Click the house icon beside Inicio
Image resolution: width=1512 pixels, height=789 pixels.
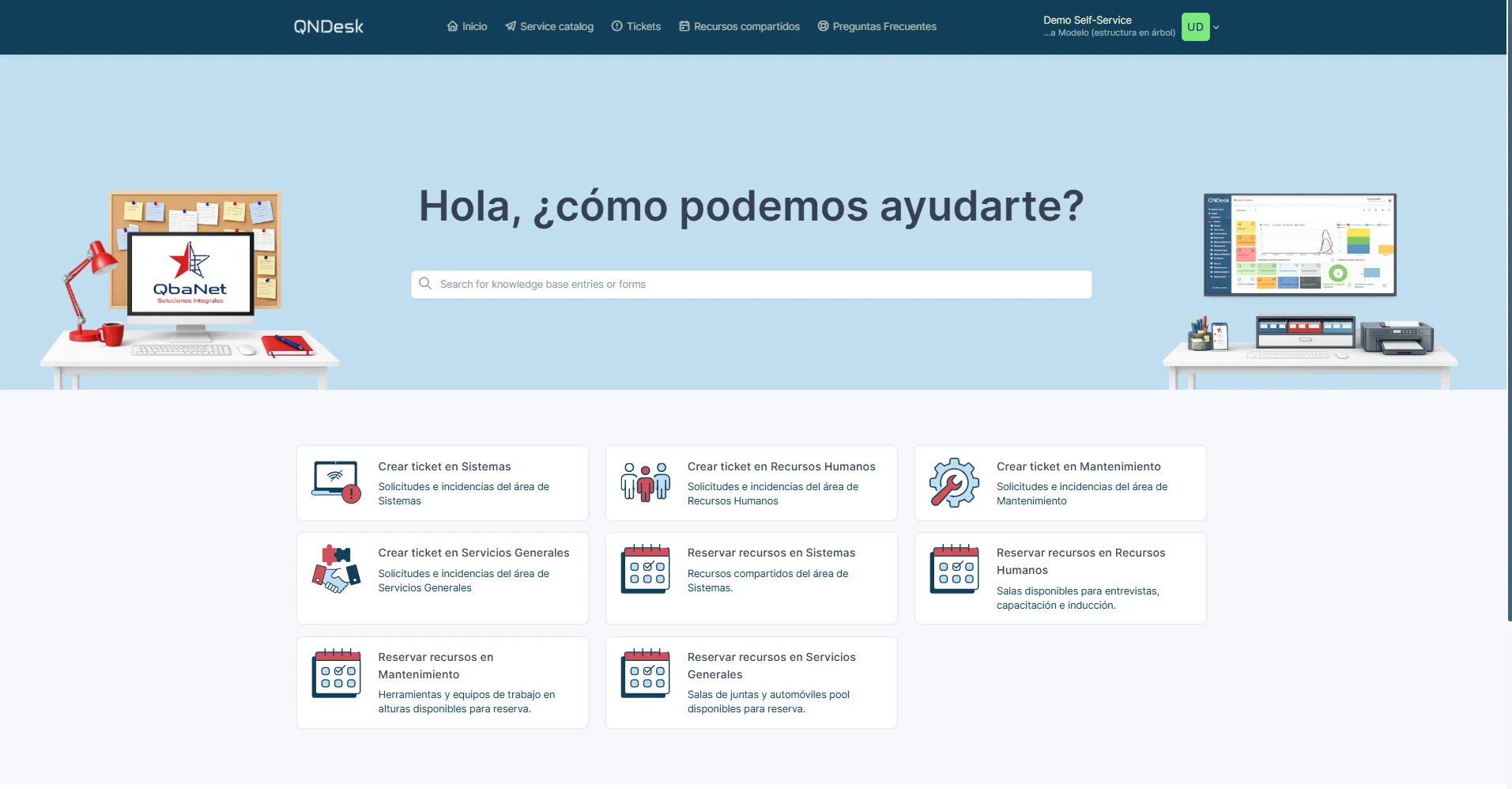pyautogui.click(x=452, y=26)
